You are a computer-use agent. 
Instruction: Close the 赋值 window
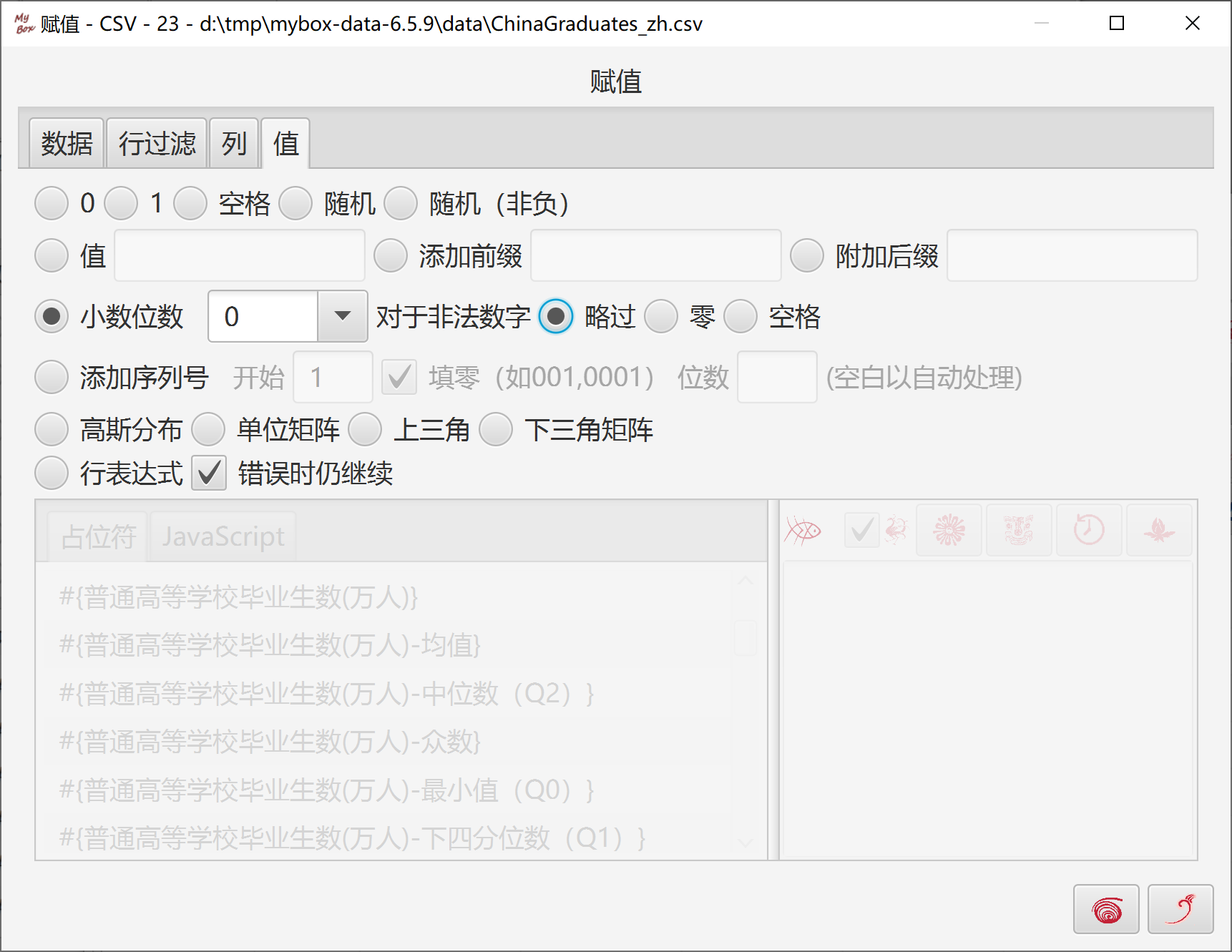coord(1192,24)
